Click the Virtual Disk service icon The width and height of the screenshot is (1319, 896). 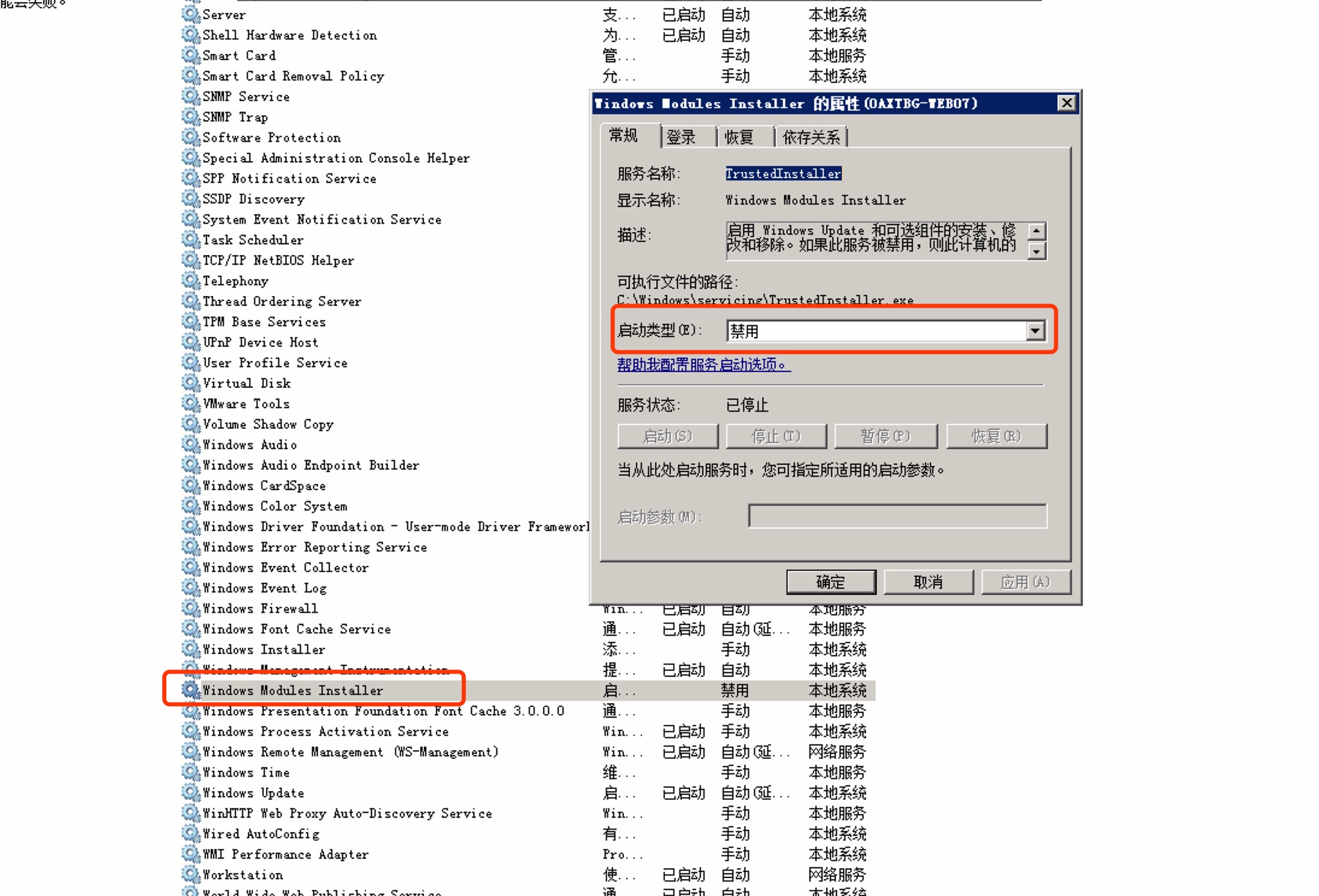tap(190, 383)
